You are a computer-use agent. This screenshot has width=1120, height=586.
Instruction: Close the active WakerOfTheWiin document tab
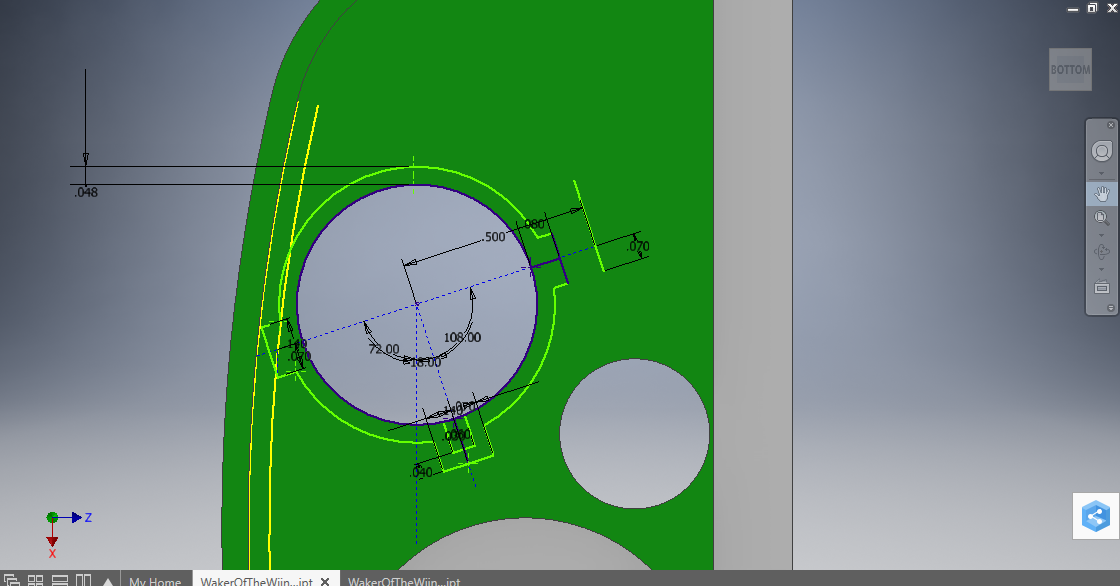point(325,581)
